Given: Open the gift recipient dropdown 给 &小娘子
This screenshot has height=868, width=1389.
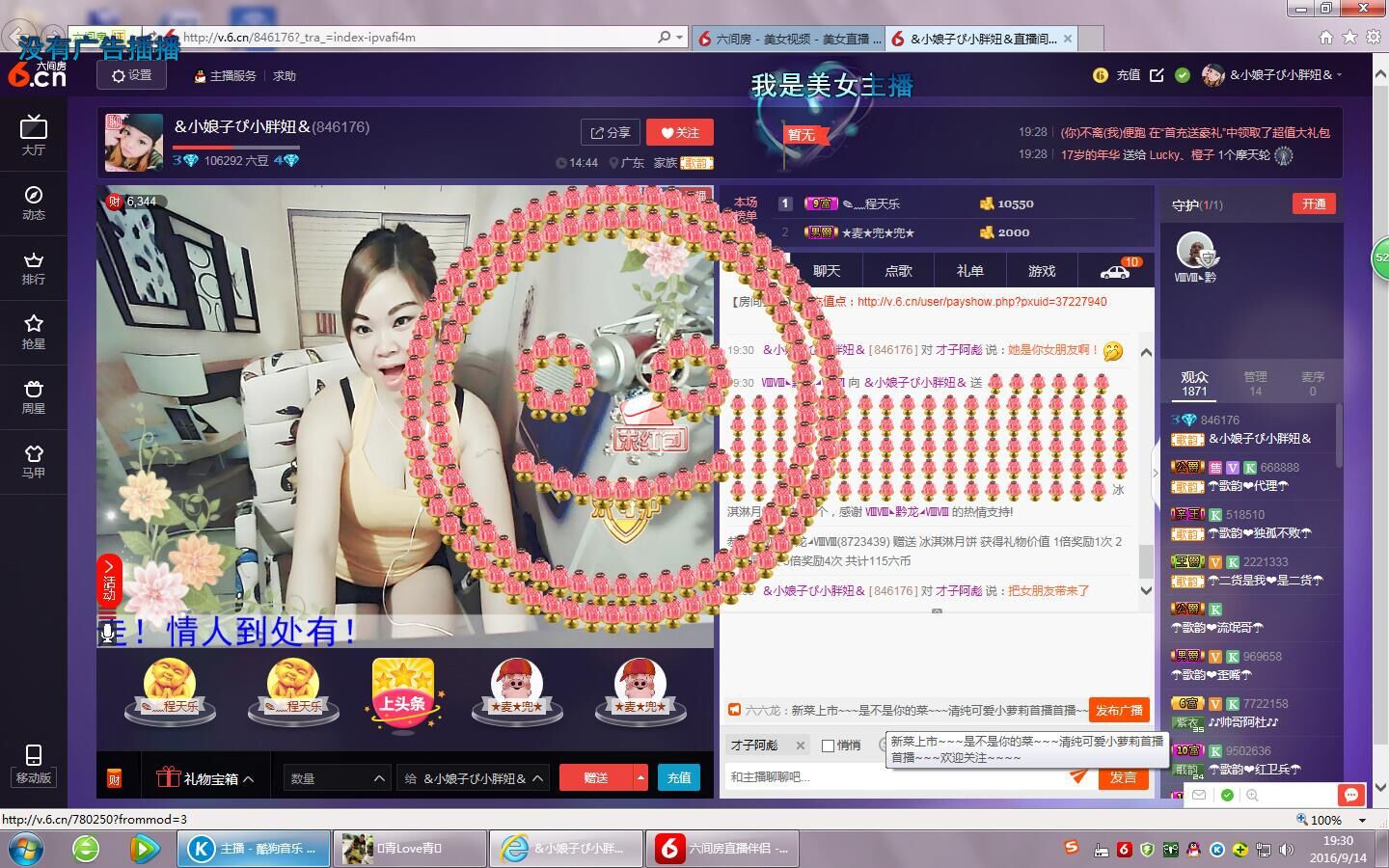Looking at the screenshot, I should coord(473,778).
